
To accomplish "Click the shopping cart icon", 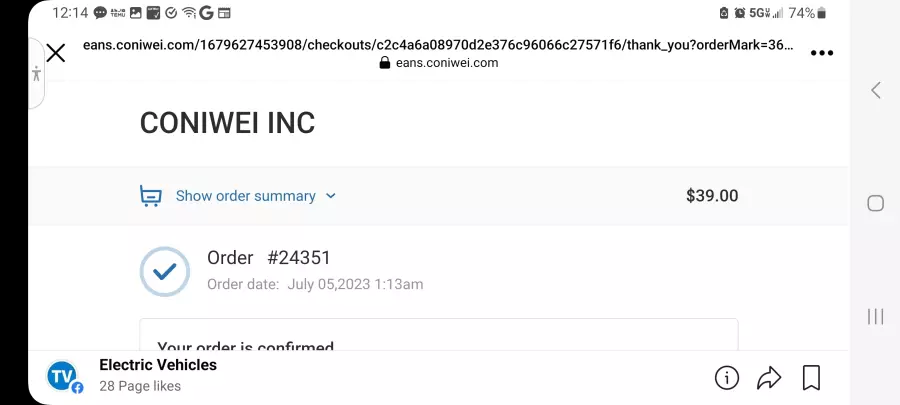I will point(150,196).
